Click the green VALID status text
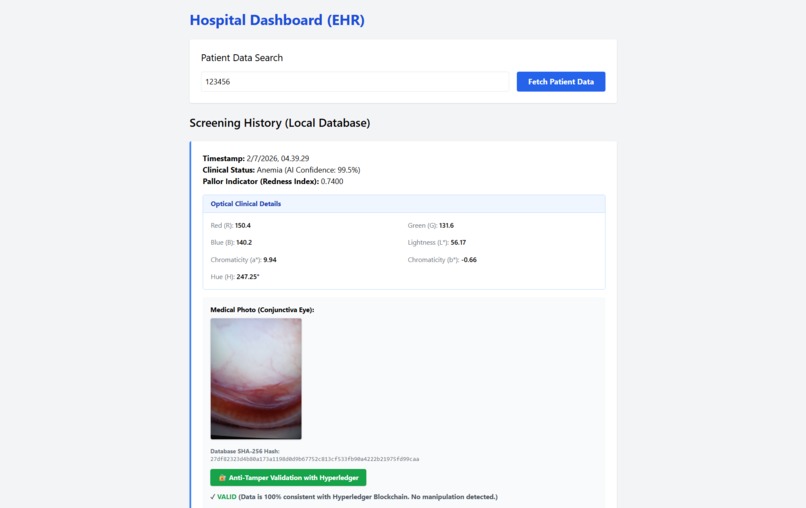This screenshot has height=508, width=806. (227, 497)
